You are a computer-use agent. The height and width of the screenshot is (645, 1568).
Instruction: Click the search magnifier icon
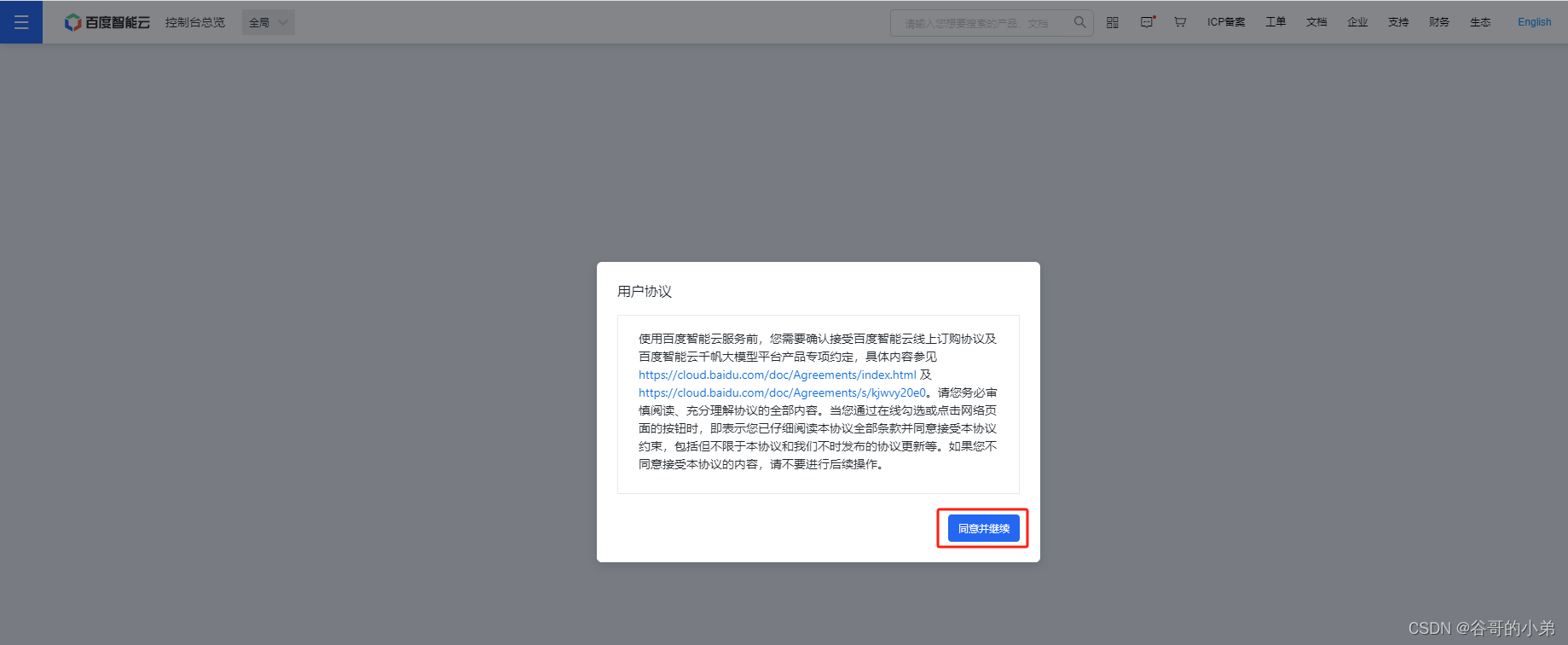point(1079,22)
